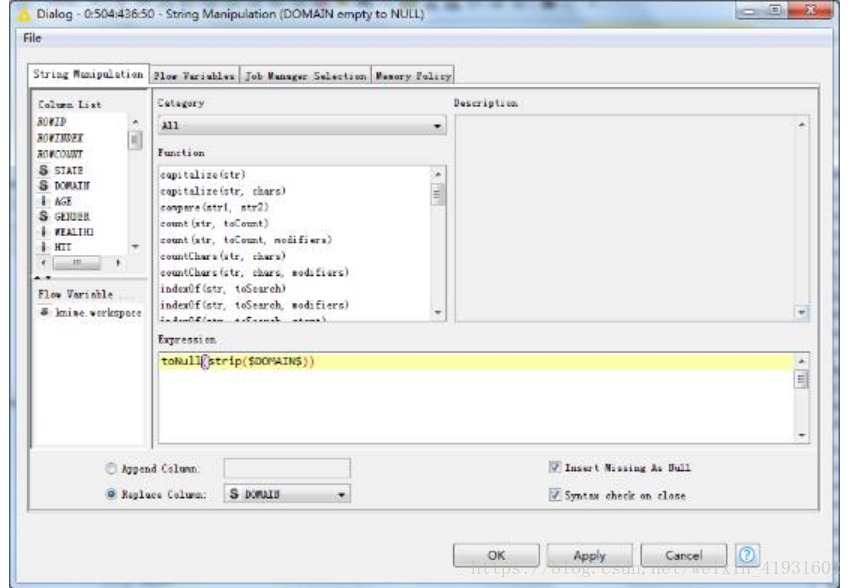852x588 pixels.
Task: Click the Function list scroll up arrow
Action: (438, 174)
